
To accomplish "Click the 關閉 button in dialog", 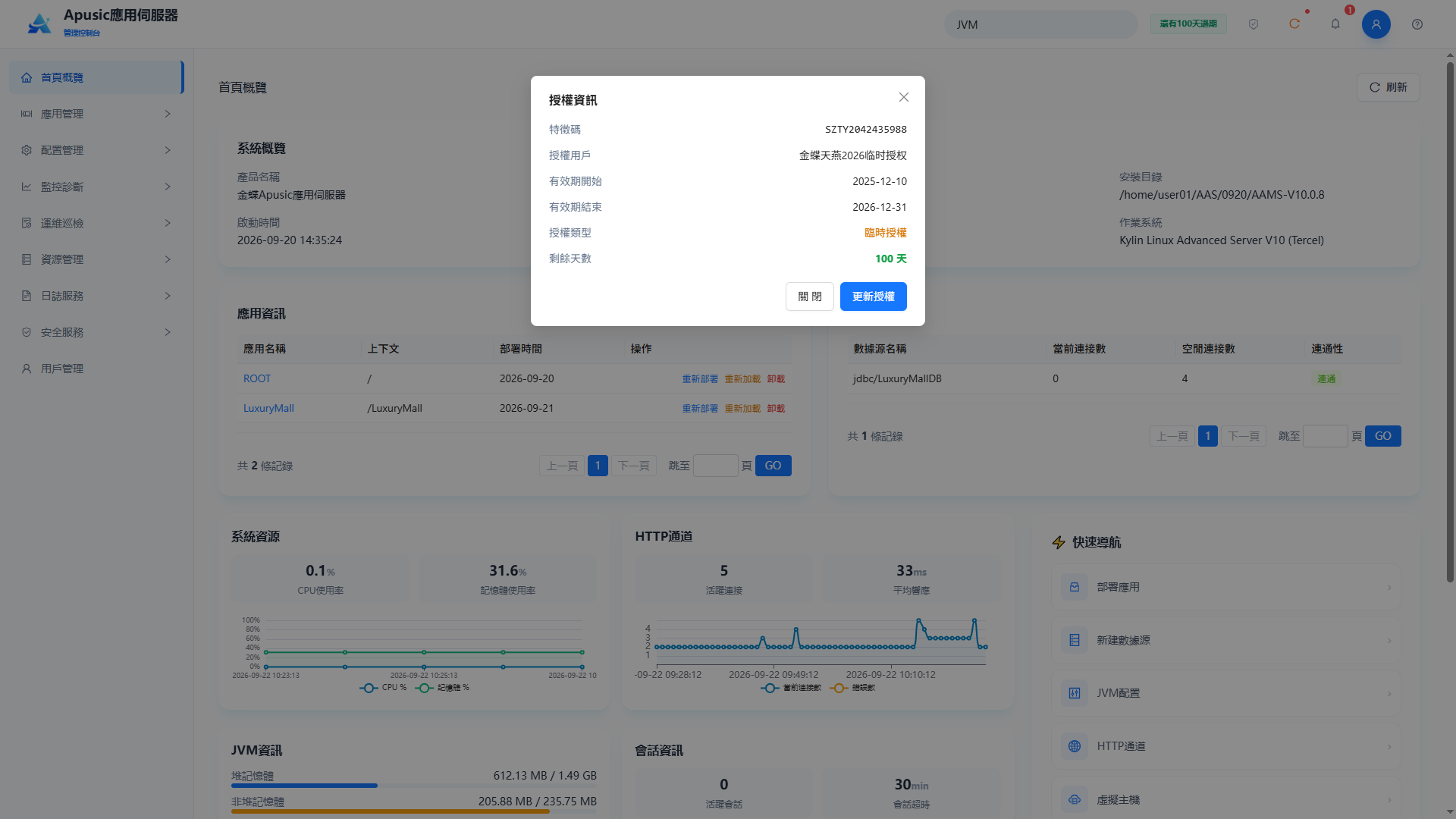I will pos(810,297).
